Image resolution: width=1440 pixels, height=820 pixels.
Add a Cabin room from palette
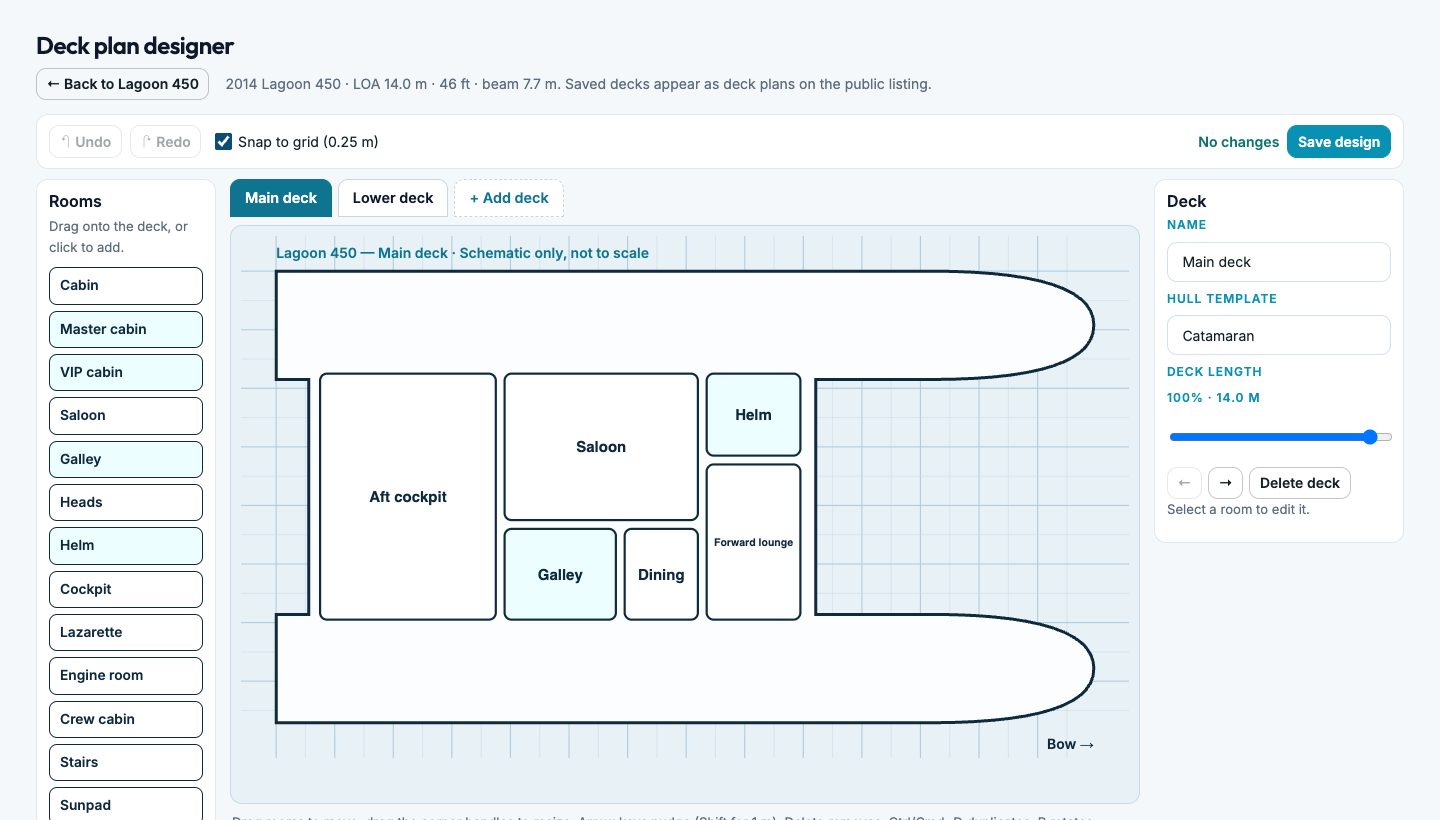point(126,285)
